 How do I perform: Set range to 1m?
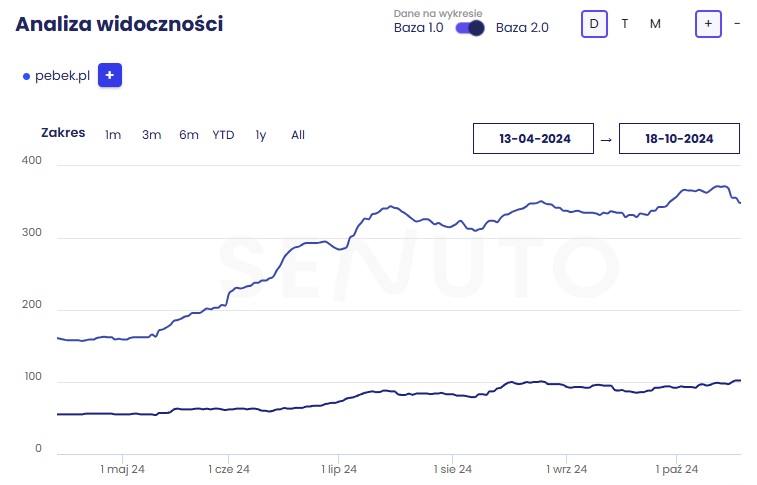(113, 135)
